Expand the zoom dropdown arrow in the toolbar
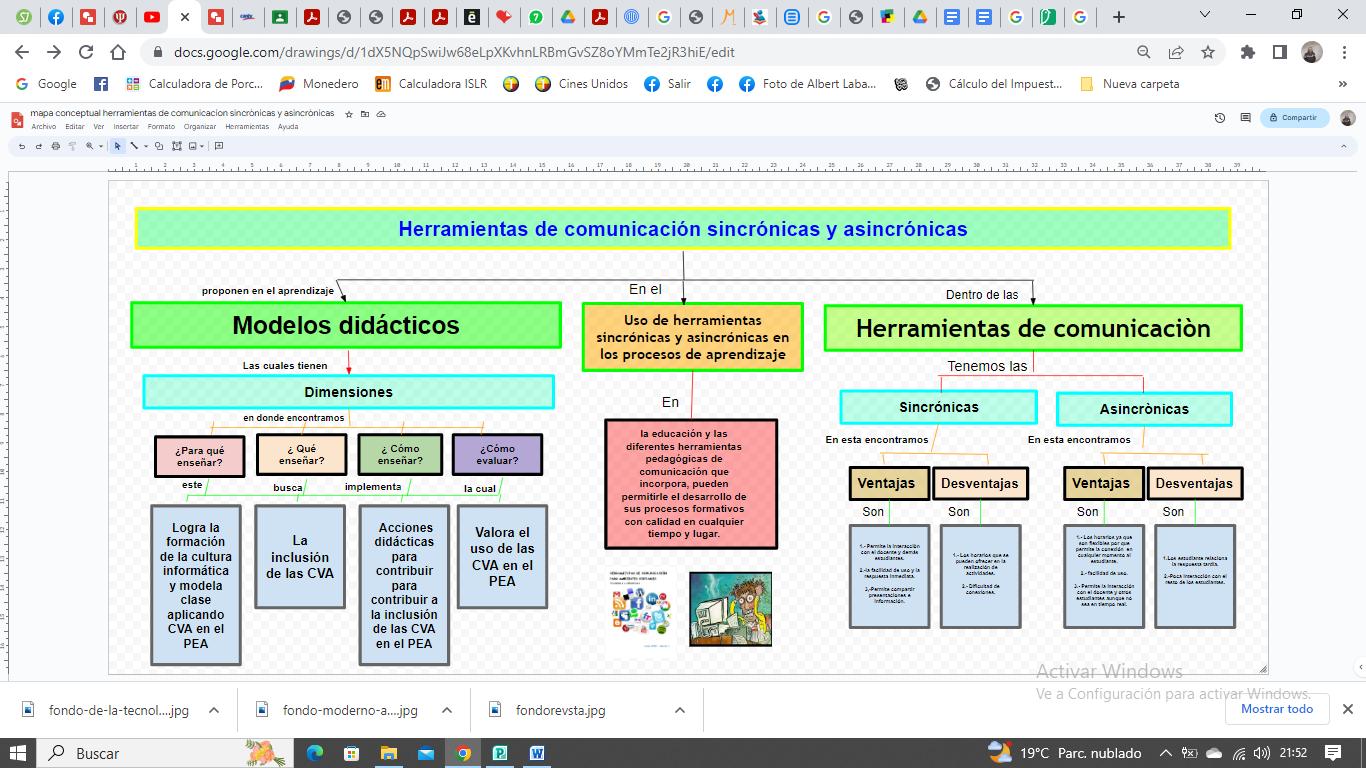1366x768 pixels. (x=100, y=147)
